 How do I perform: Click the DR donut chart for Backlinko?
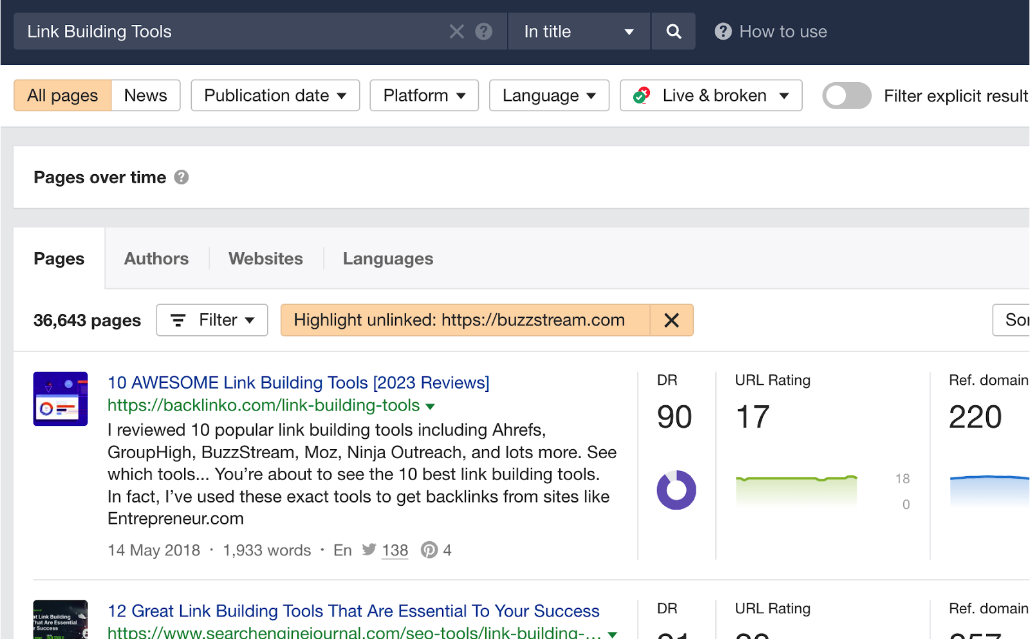tap(675, 490)
